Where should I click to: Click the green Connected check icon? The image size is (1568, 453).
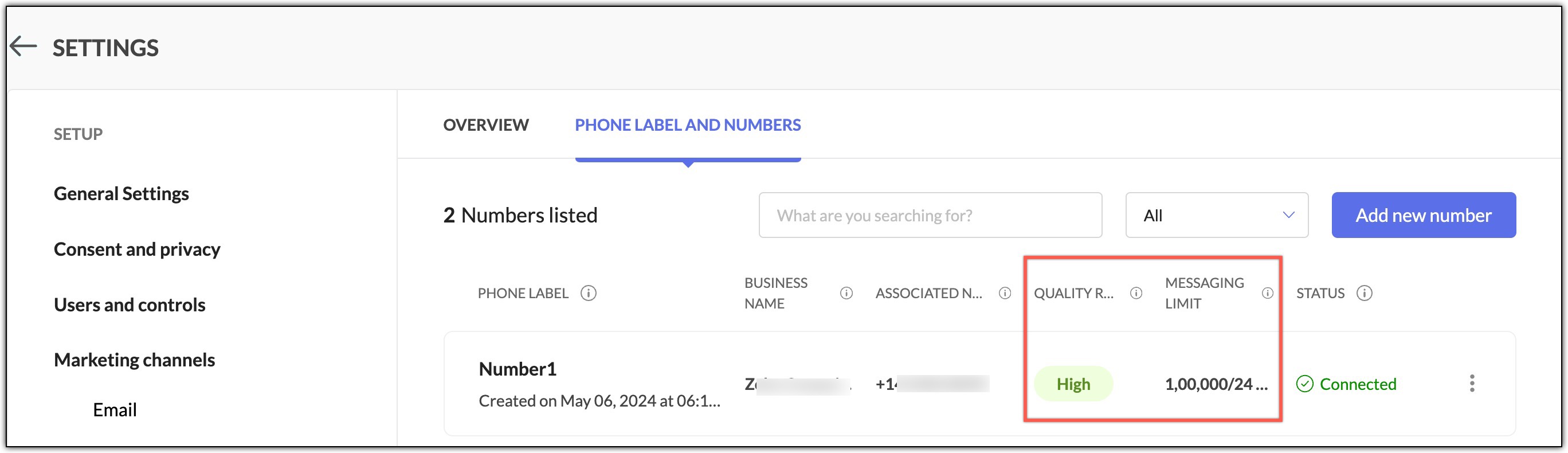coord(1304,384)
